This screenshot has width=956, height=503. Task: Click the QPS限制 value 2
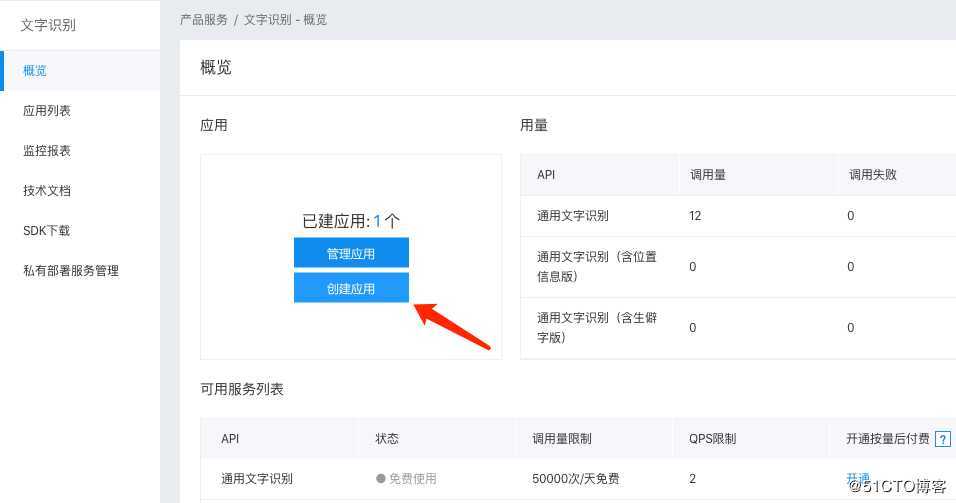click(x=692, y=479)
